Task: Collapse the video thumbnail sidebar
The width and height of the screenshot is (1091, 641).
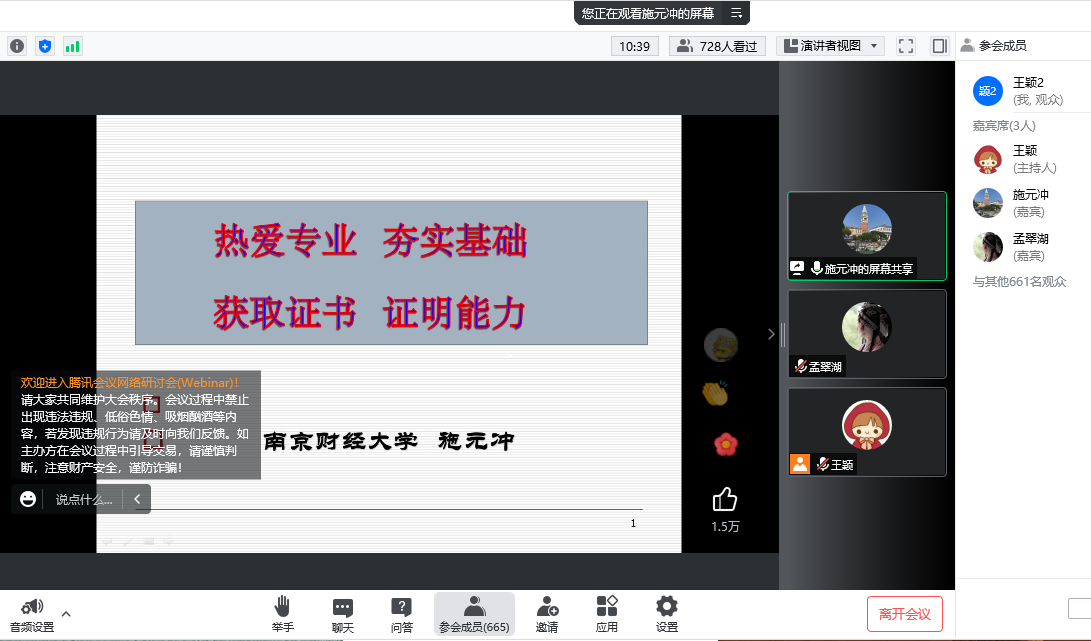Action: tap(771, 334)
